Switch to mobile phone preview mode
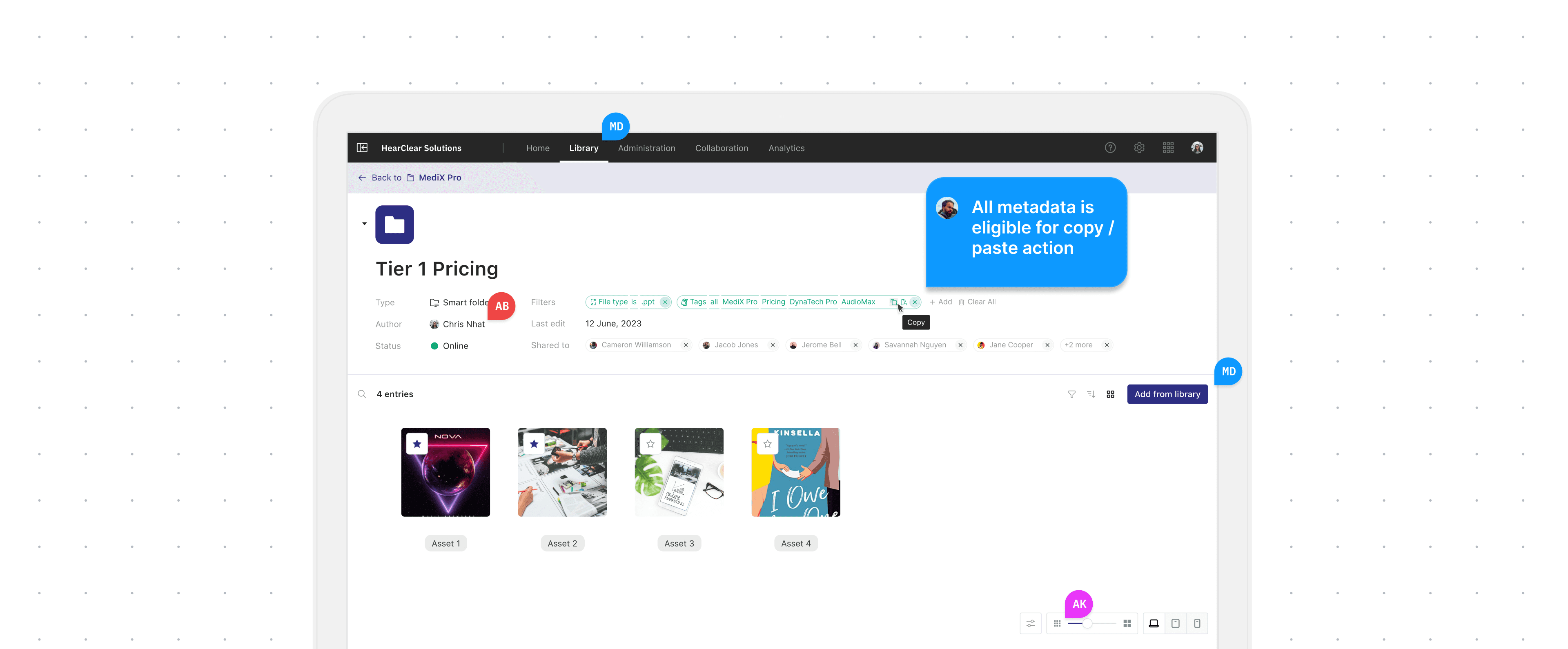The height and width of the screenshot is (649, 1568). point(1197,623)
